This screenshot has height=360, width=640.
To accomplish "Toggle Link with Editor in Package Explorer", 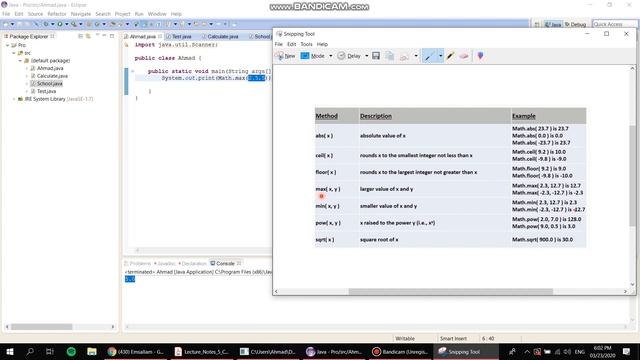I will click(88, 36).
